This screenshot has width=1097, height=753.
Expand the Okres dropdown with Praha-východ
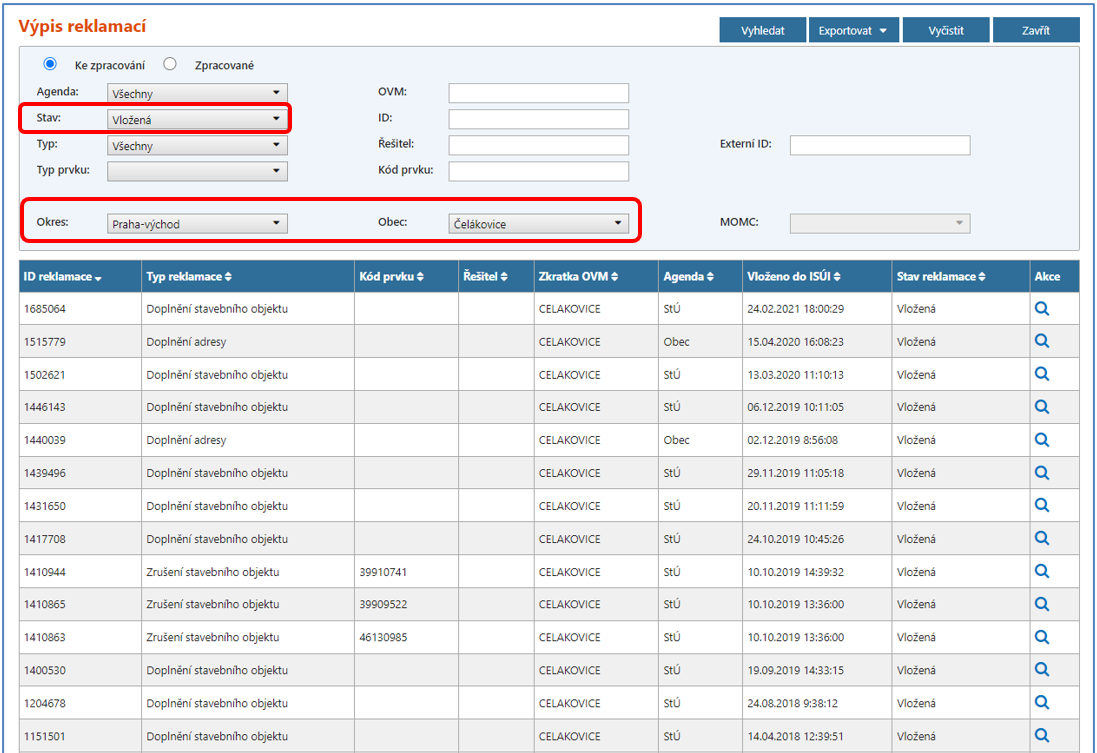(197, 224)
